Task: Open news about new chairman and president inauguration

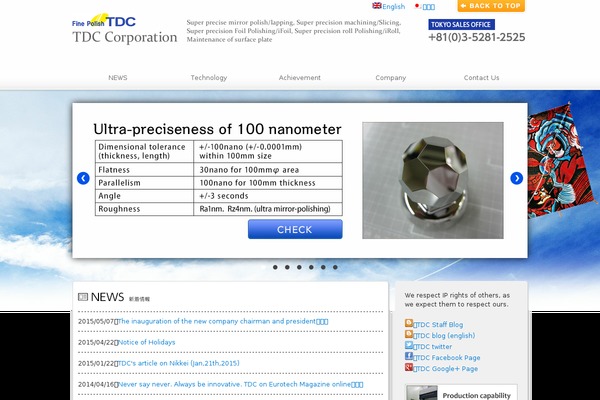Action: (x=222, y=321)
